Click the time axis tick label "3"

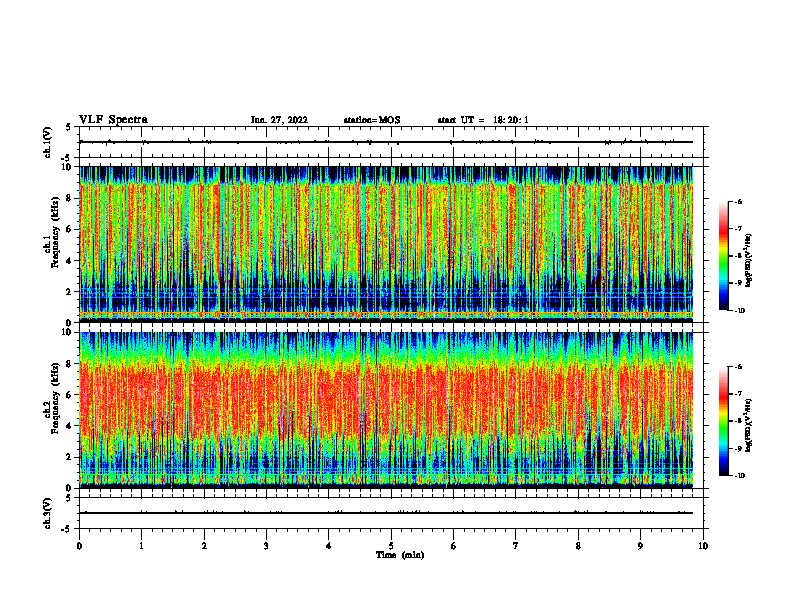[266, 546]
